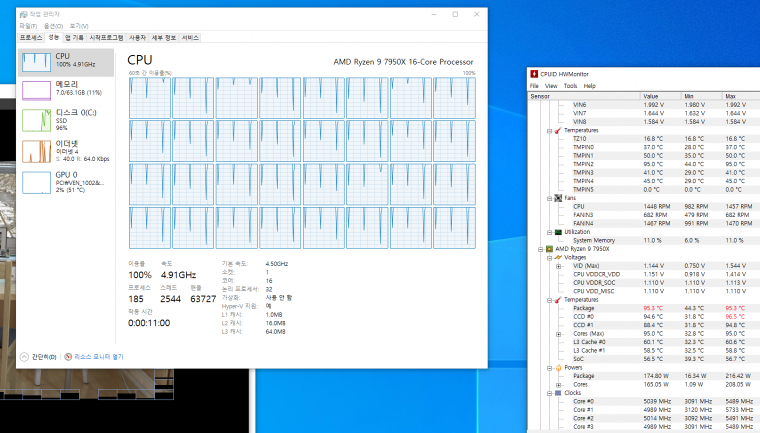760x433 pixels.
Task: Open the 보기(V) menu in Task Manager
Action: tap(79, 26)
